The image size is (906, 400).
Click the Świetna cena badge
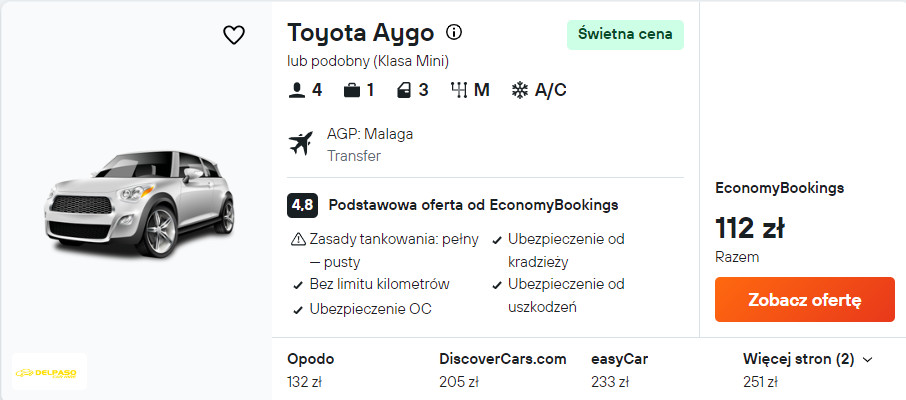point(625,34)
